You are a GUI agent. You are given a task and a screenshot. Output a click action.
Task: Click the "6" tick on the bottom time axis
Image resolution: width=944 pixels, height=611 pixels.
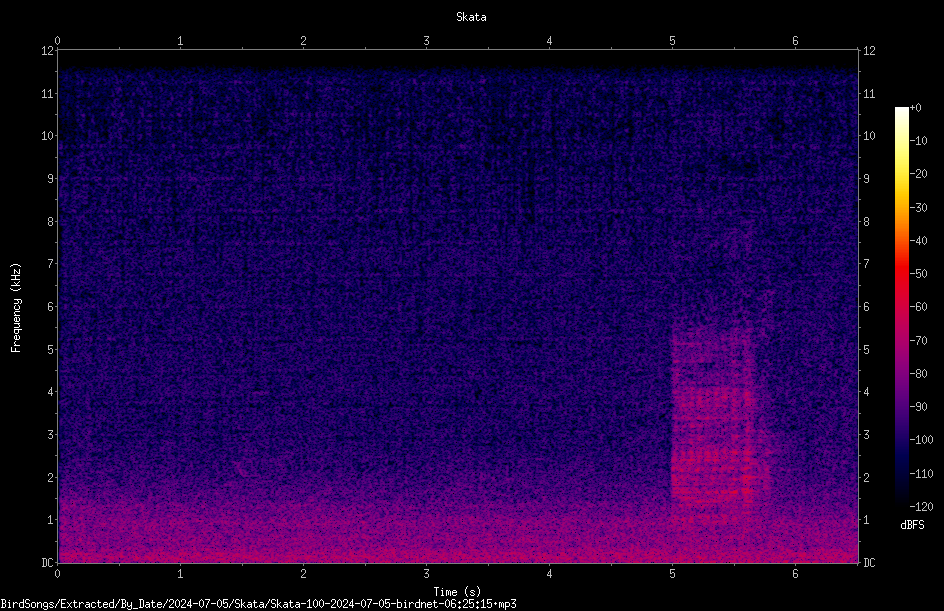click(795, 574)
